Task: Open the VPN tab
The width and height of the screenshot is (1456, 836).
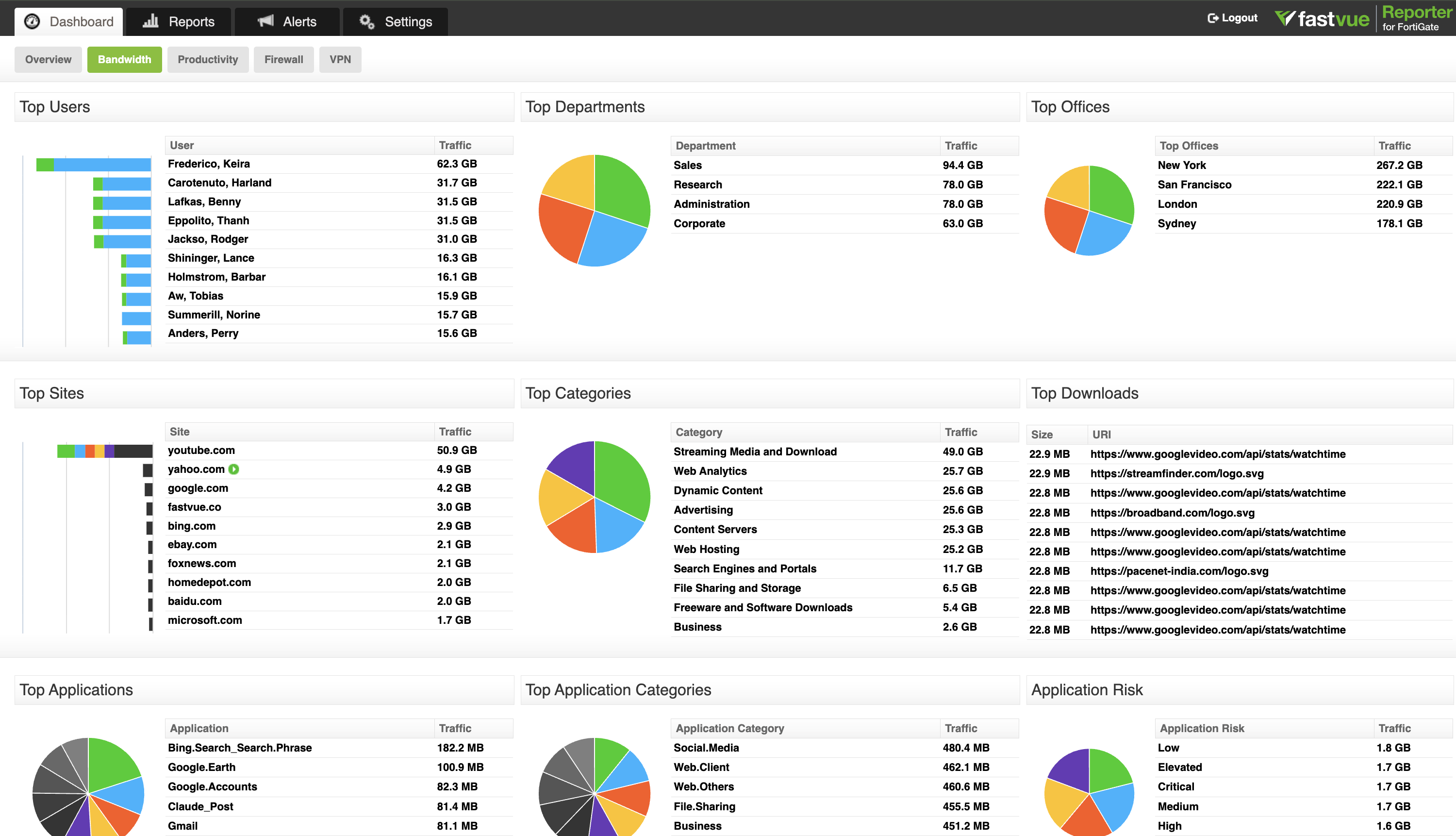Action: pos(340,59)
